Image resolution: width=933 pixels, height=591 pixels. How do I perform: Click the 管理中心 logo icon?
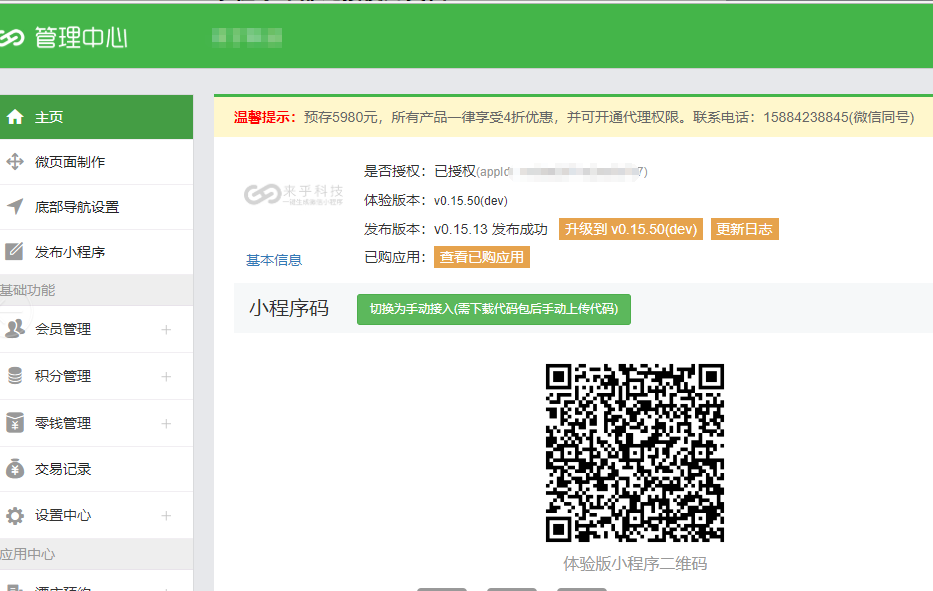tap(11, 38)
